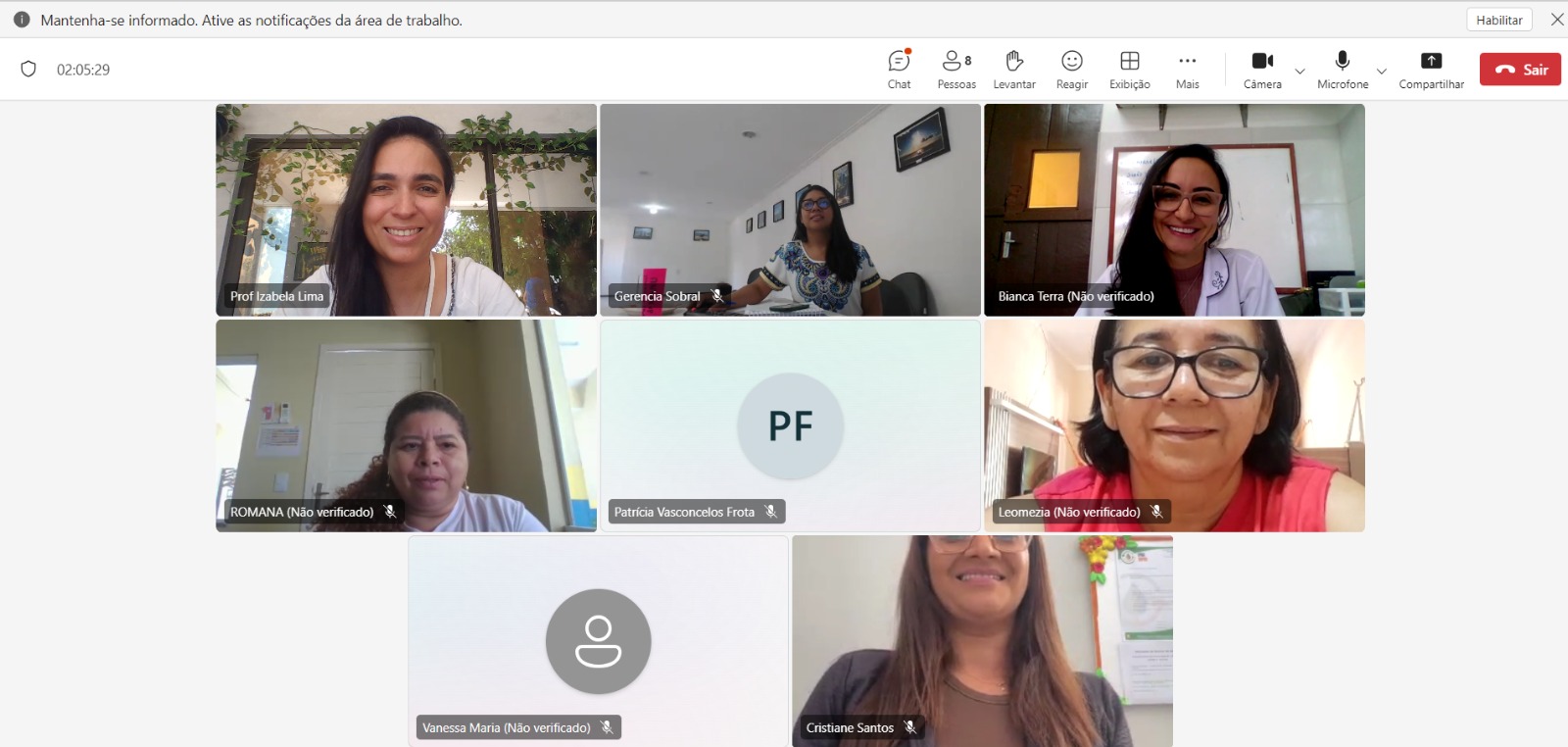Screen dimensions: 1568x747
Task: Expand the microphone options chevron
Action: click(1382, 71)
